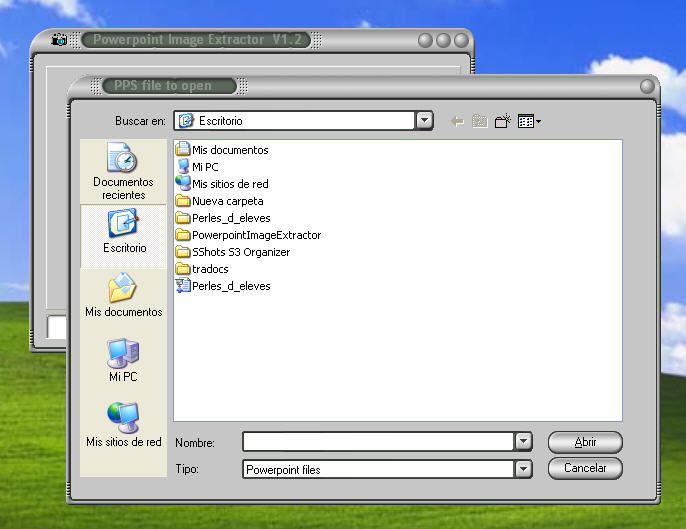Viewport: 686px width, 529px height.
Task: Click the up one level folder icon
Action: coord(480,121)
